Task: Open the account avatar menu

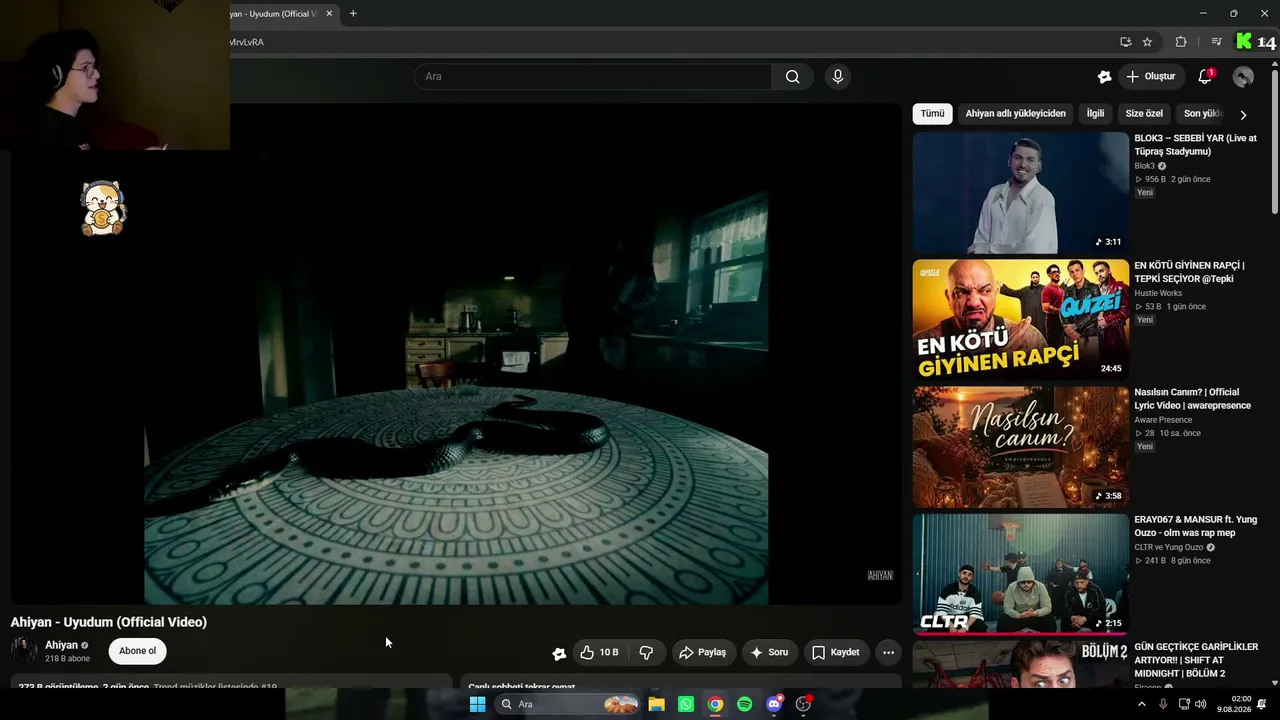Action: coord(1243,76)
